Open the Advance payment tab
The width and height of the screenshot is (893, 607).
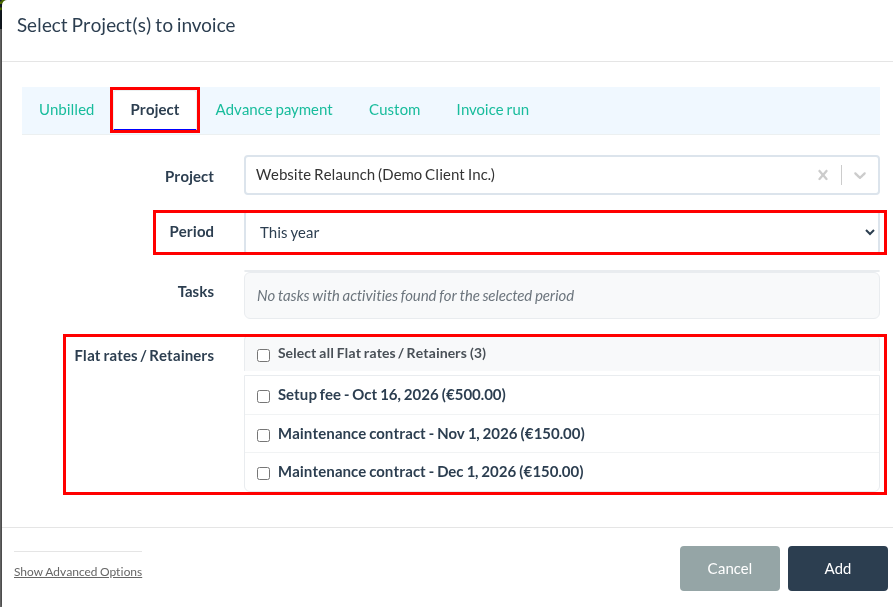[x=274, y=110]
